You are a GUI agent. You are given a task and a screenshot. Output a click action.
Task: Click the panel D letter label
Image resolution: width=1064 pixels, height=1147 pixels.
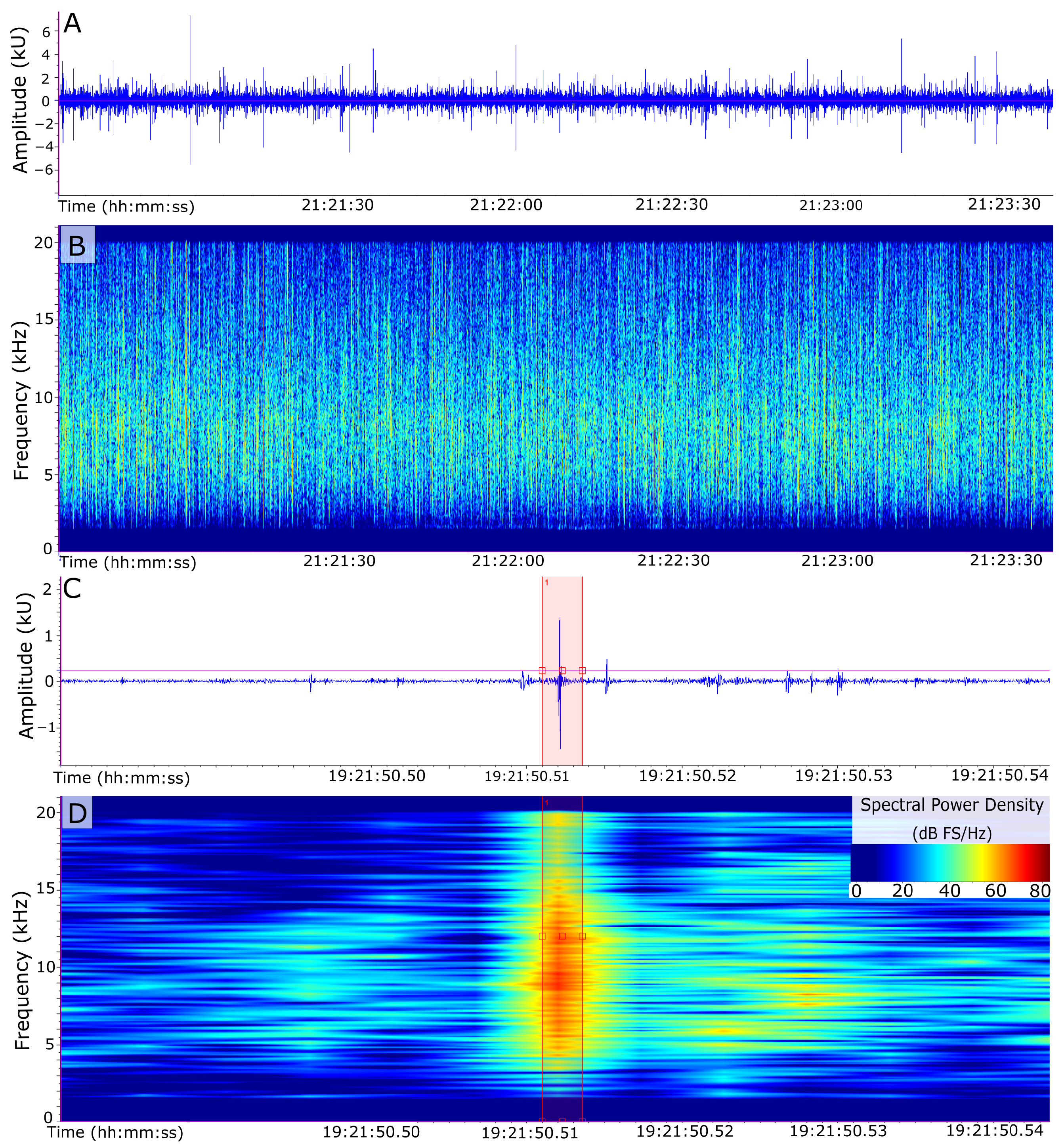(77, 814)
